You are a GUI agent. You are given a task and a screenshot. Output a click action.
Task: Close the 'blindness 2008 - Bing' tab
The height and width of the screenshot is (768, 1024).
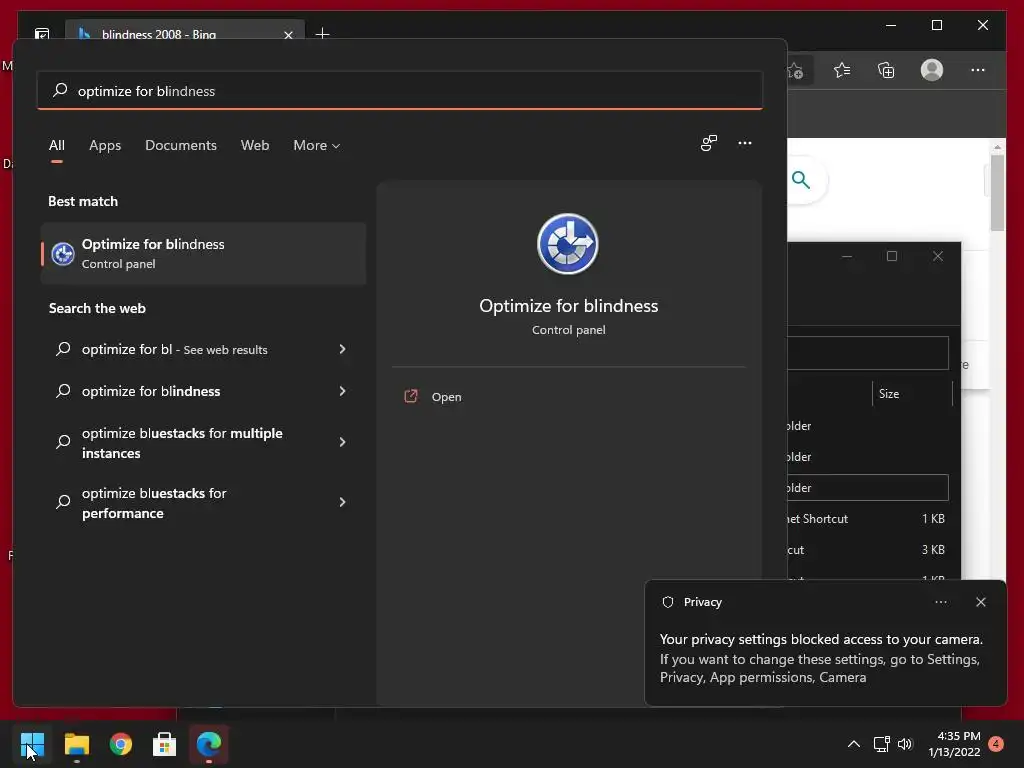(288, 35)
